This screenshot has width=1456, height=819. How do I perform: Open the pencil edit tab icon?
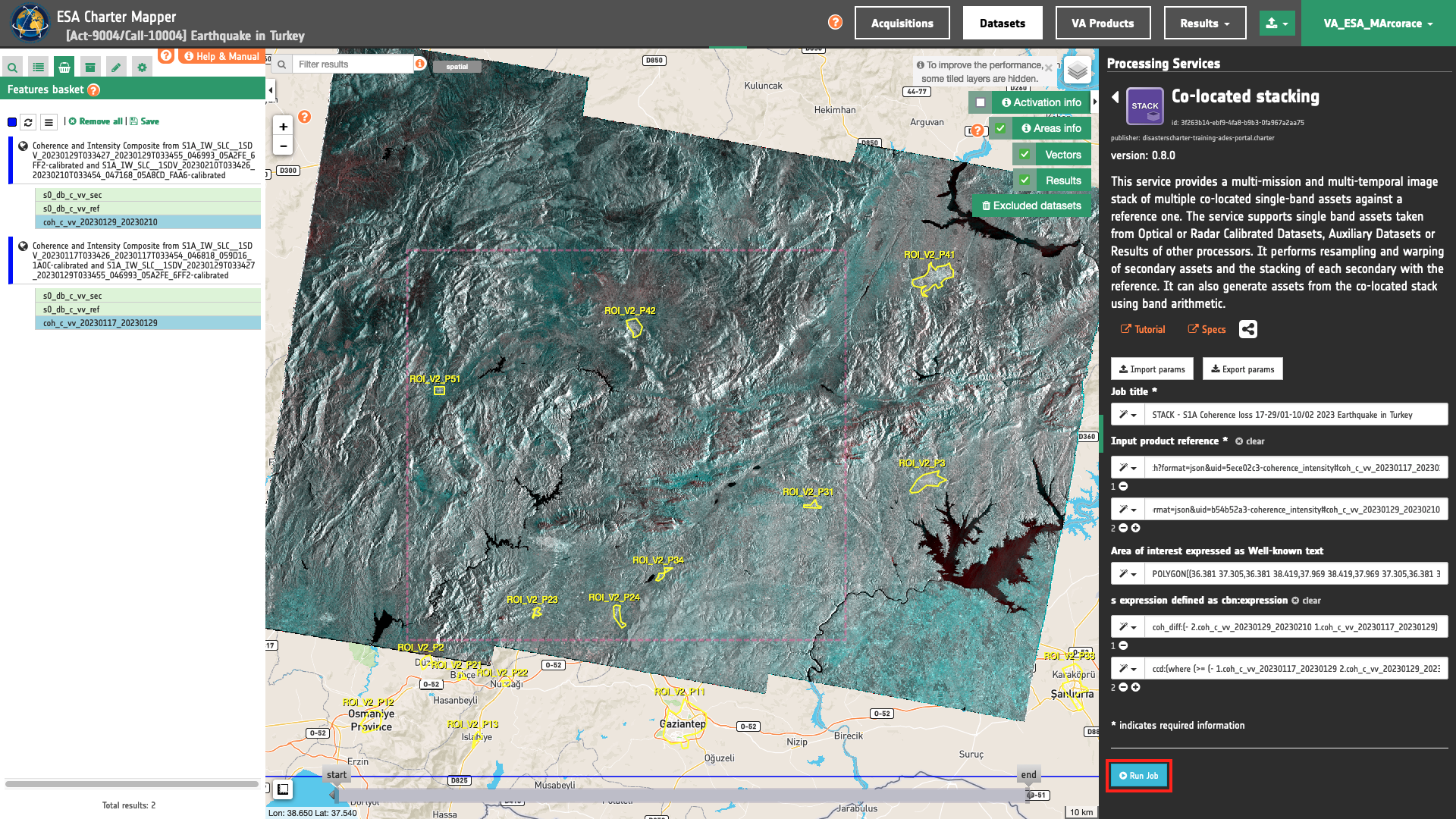click(116, 67)
